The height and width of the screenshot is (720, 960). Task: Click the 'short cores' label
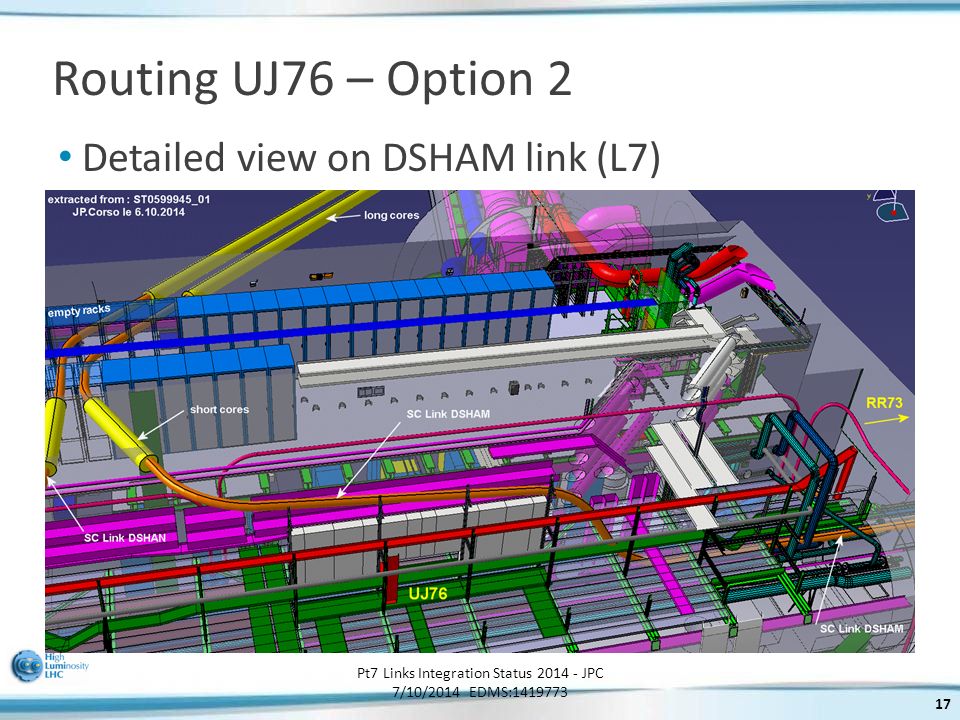point(219,410)
